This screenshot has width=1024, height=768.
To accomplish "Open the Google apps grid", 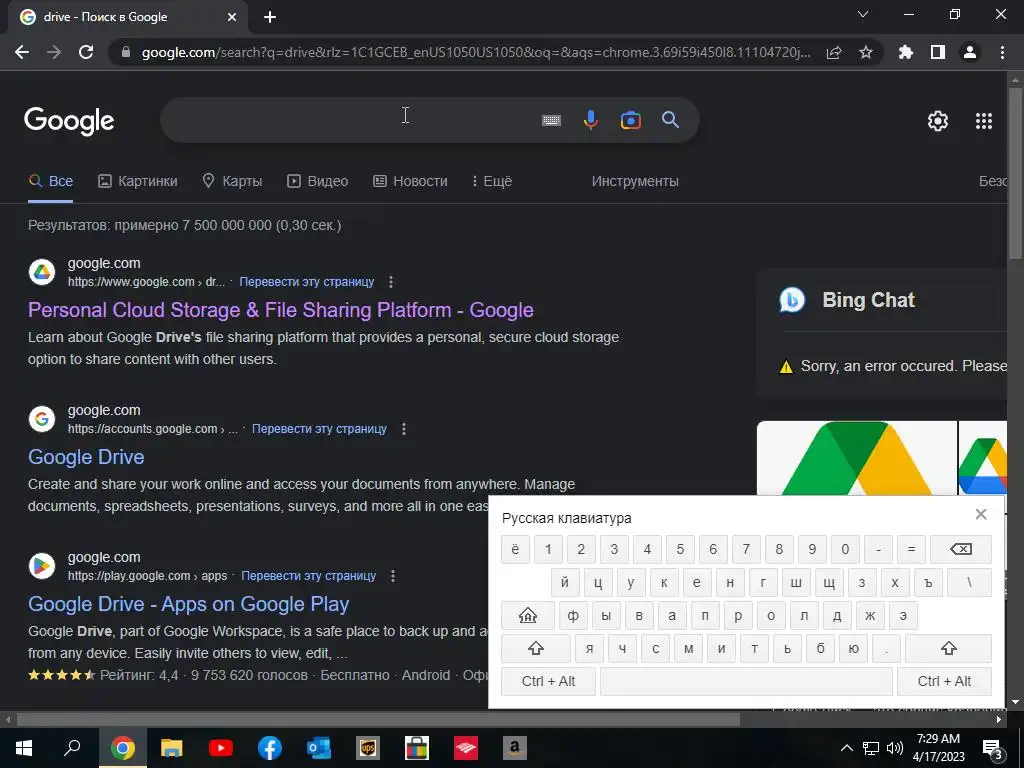I will click(x=984, y=121).
